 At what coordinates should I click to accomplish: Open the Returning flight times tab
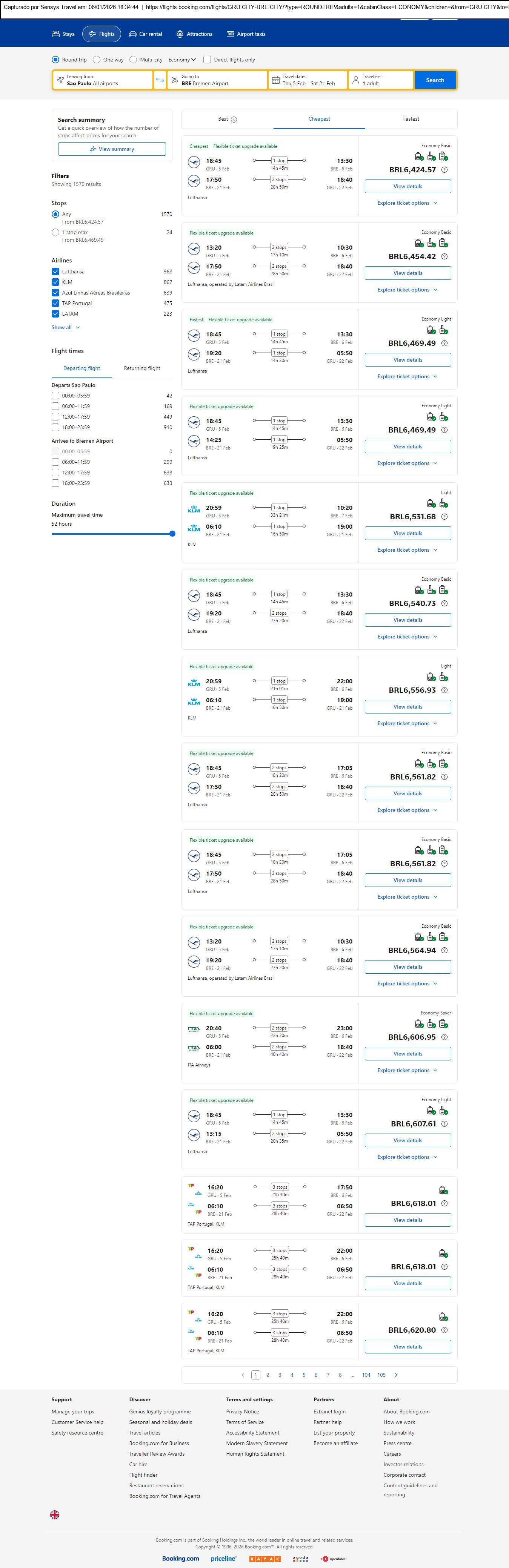point(142,368)
